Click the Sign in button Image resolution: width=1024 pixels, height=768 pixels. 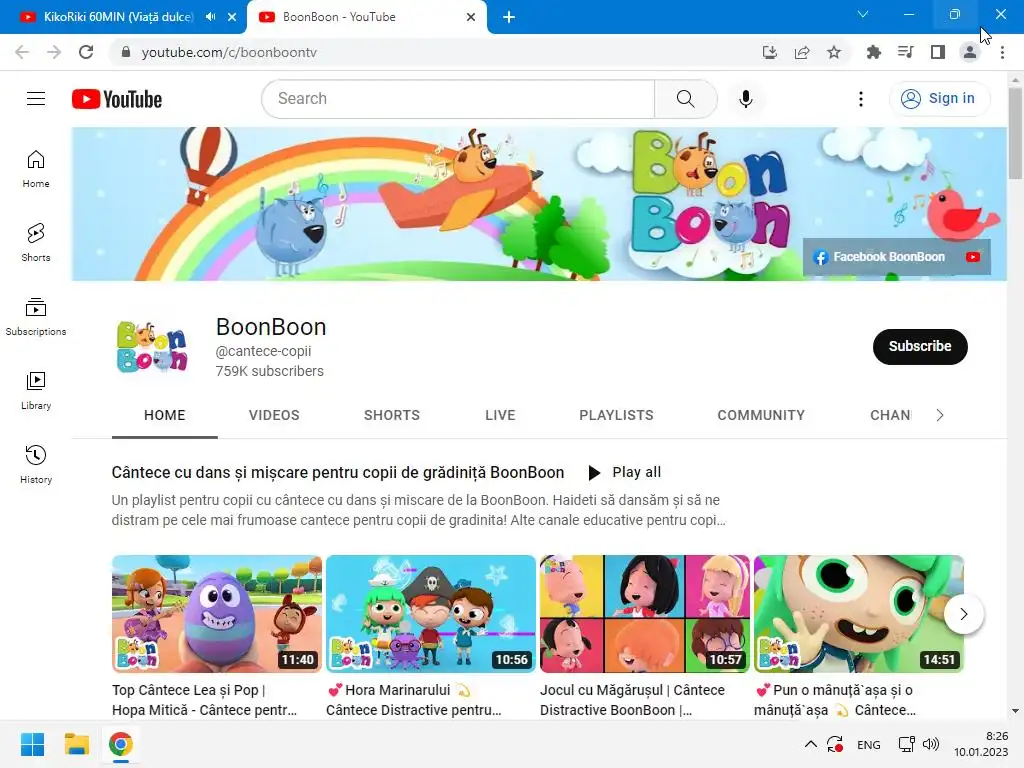(939, 99)
